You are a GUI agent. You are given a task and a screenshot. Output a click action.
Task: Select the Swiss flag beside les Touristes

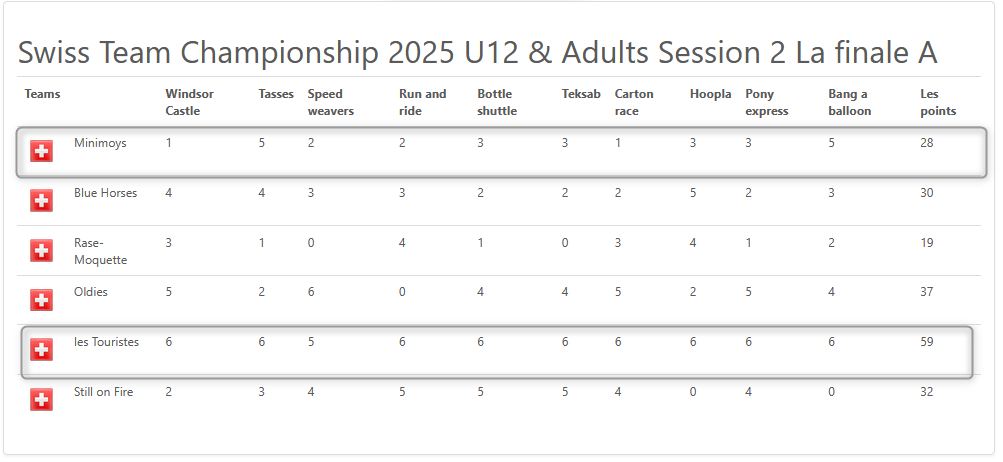42,350
